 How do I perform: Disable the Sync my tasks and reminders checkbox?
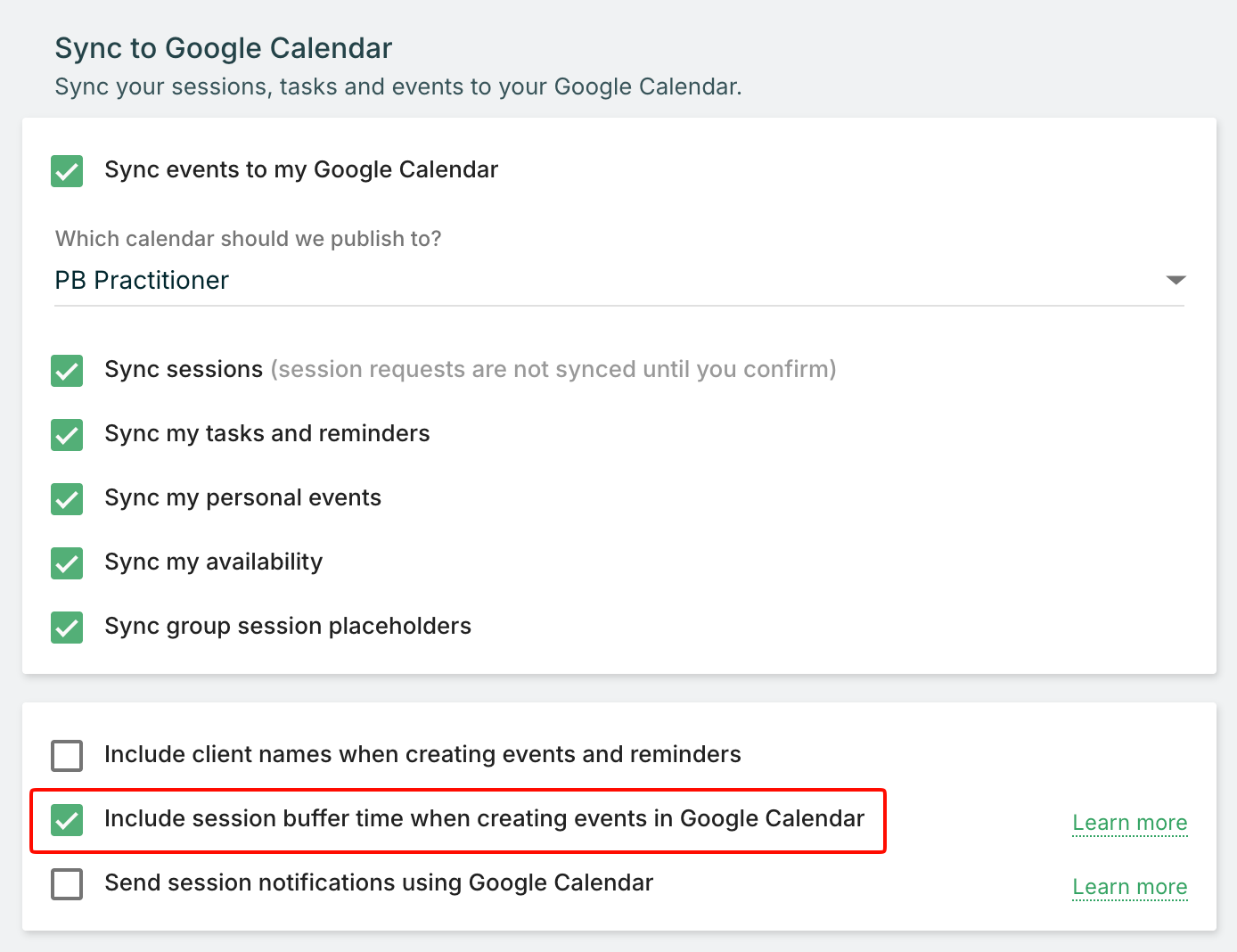(x=67, y=435)
